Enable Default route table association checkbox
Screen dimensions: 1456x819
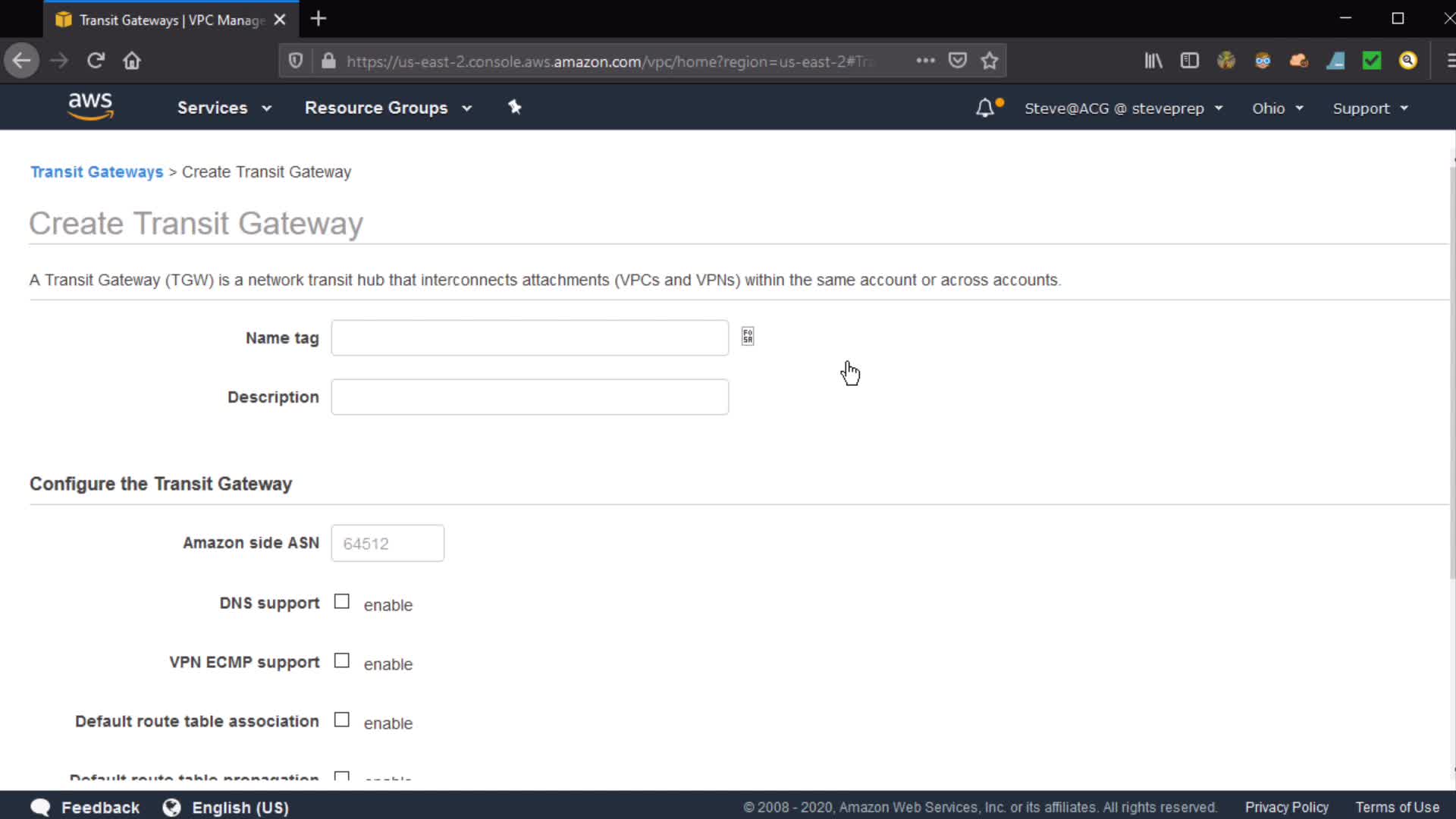click(342, 720)
